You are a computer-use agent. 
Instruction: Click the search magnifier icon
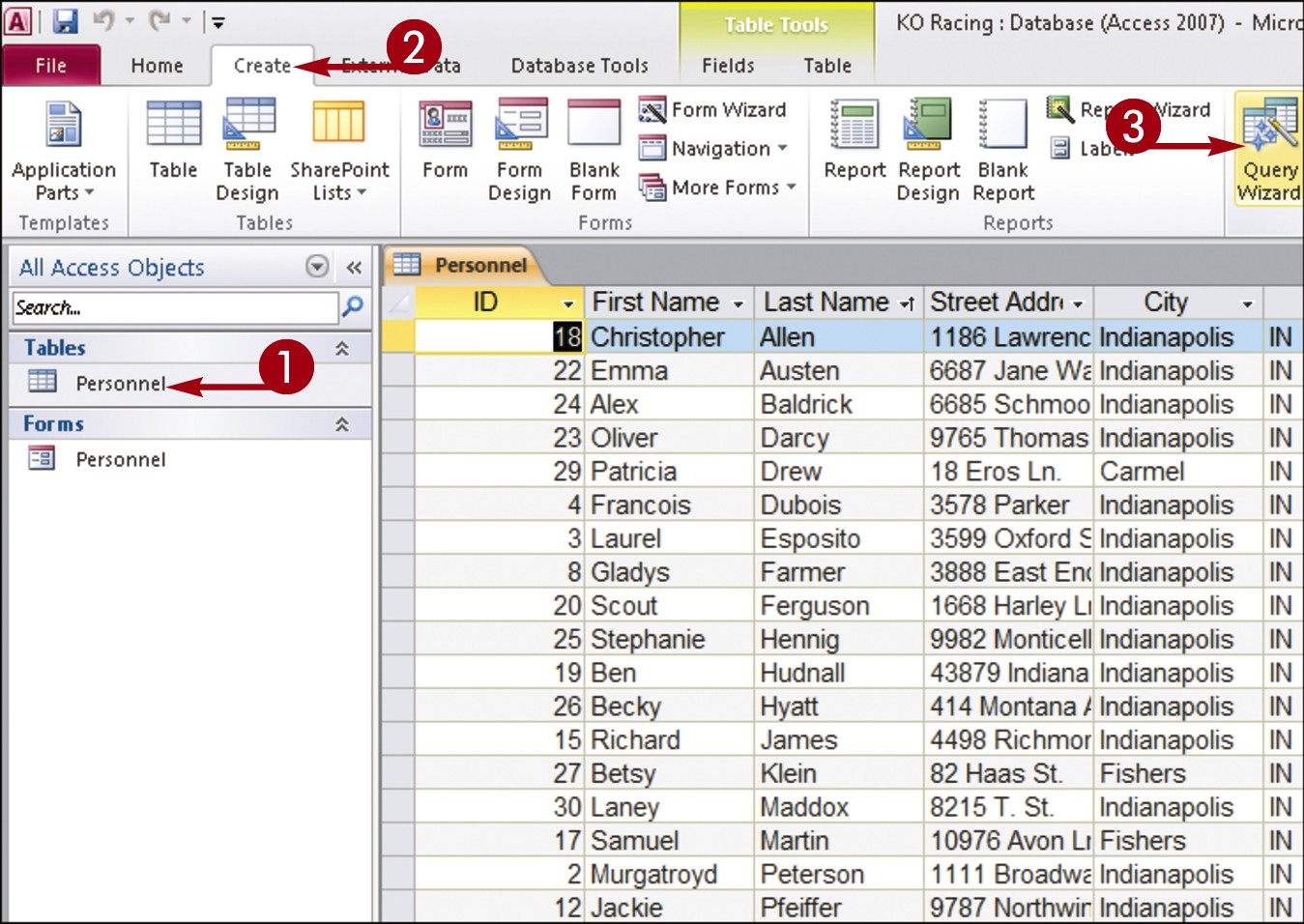(353, 306)
